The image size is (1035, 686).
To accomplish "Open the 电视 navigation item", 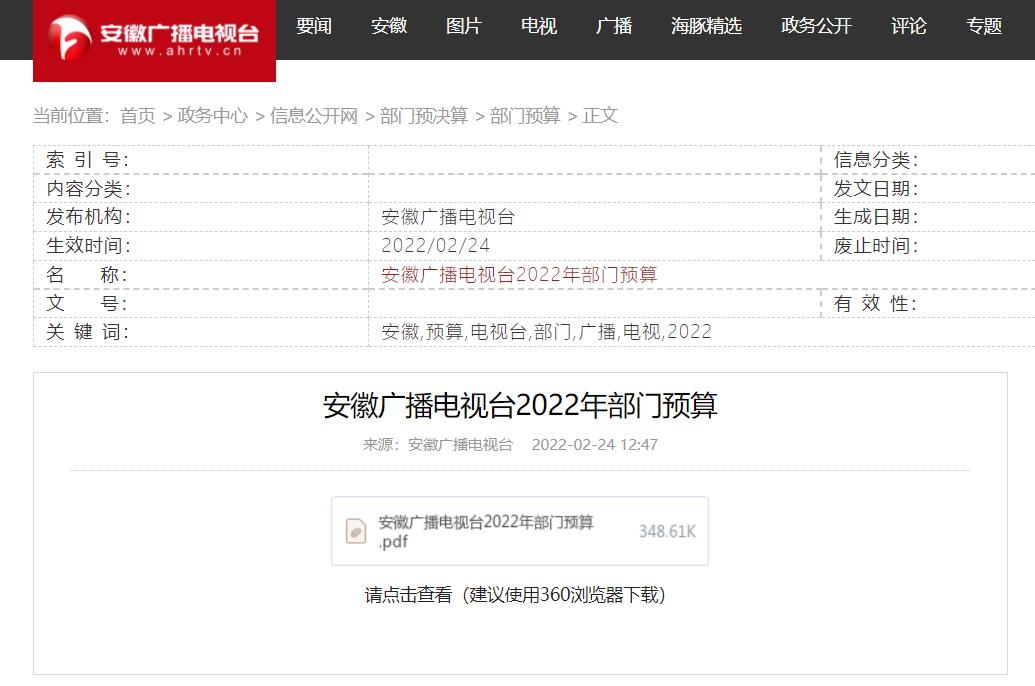I will pyautogui.click(x=539, y=26).
